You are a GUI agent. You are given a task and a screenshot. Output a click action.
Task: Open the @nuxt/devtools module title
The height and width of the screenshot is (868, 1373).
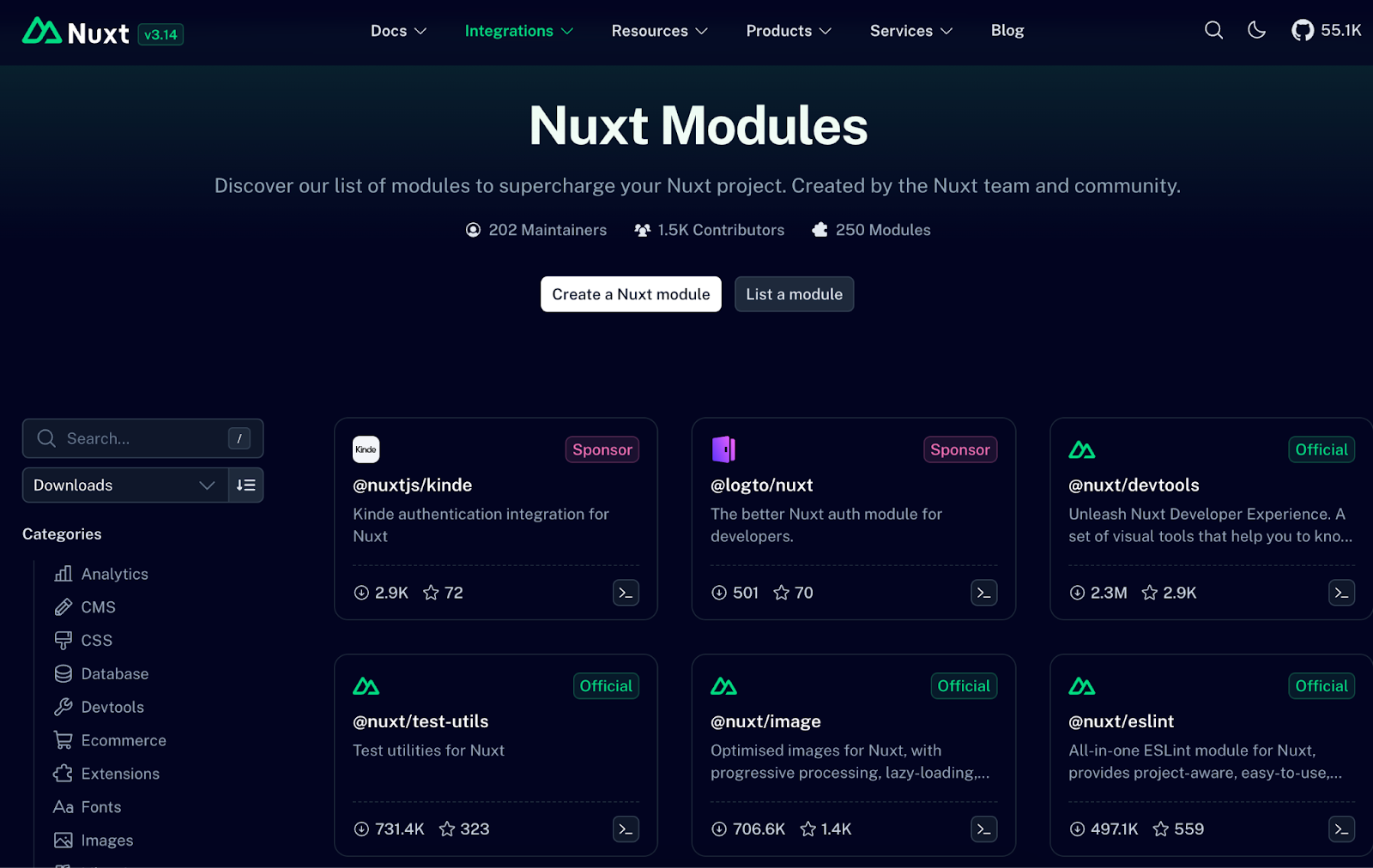point(1134,485)
